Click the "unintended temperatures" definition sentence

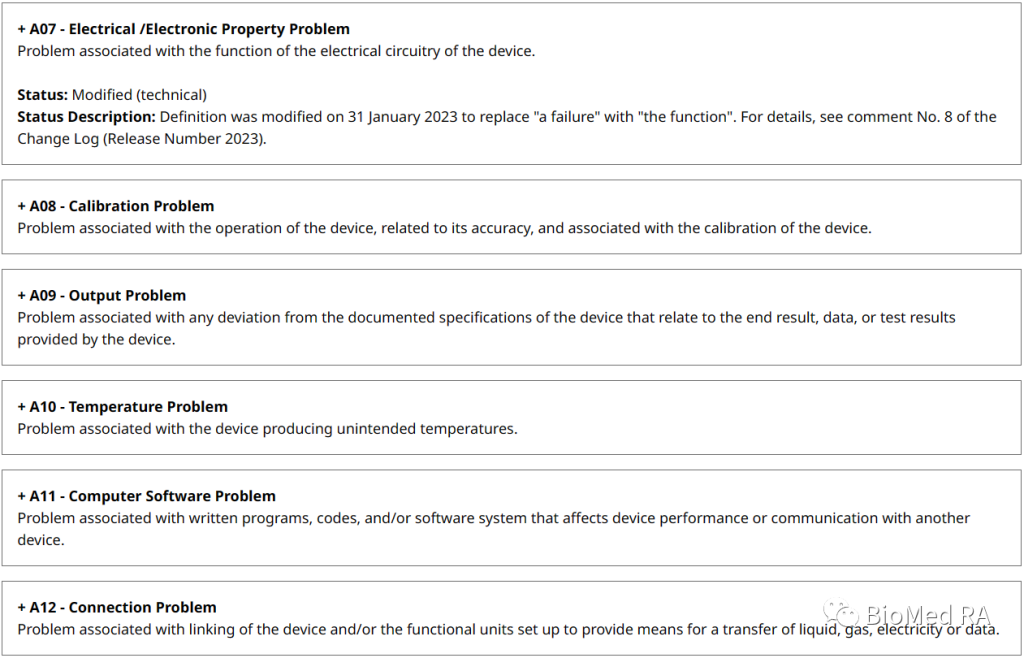[x=267, y=429]
